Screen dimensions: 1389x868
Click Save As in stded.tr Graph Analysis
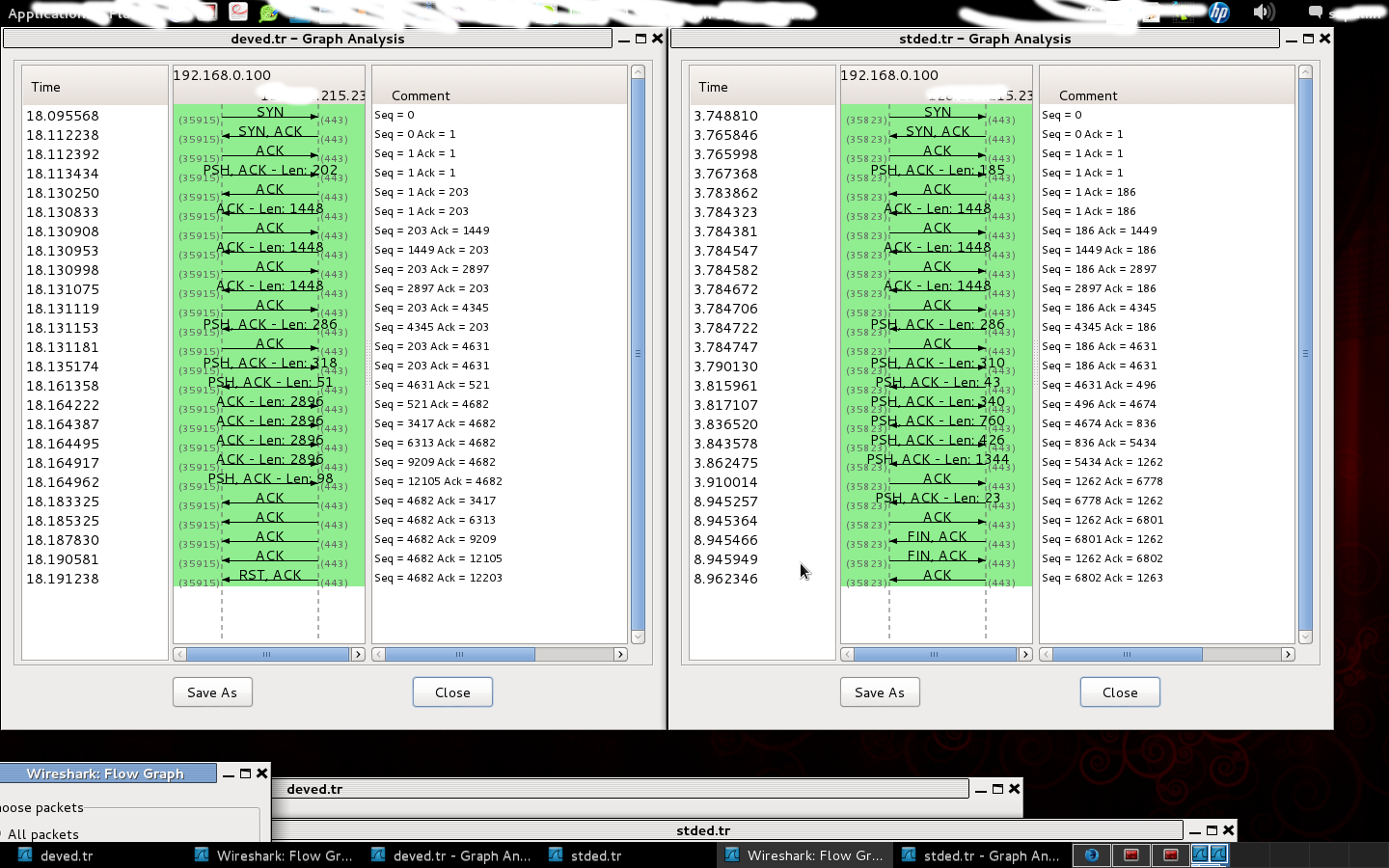880,692
